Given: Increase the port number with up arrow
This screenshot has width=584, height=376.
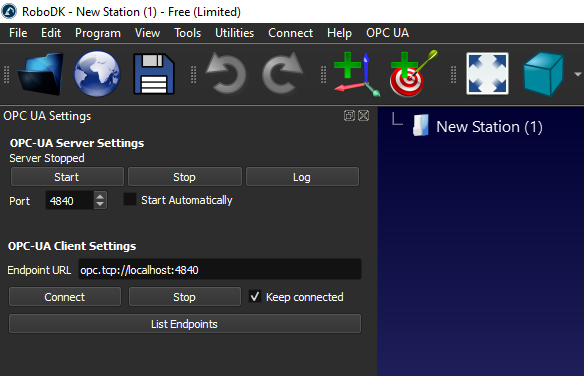Looking at the screenshot, I should click(100, 196).
